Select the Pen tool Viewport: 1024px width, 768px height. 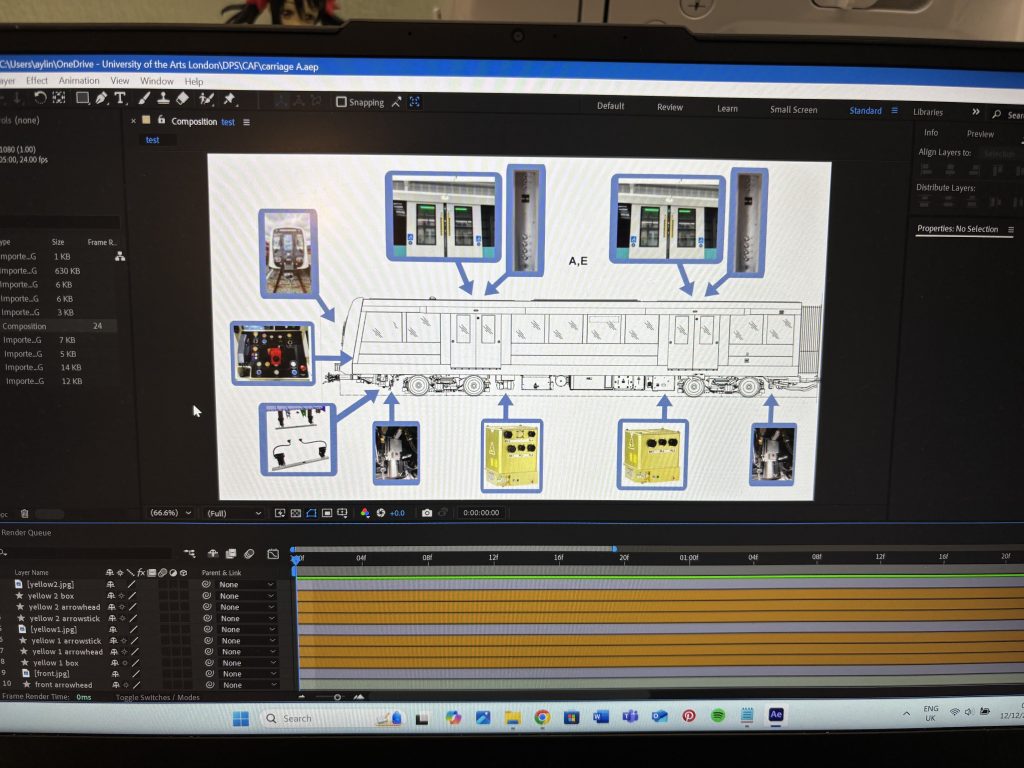(101, 98)
